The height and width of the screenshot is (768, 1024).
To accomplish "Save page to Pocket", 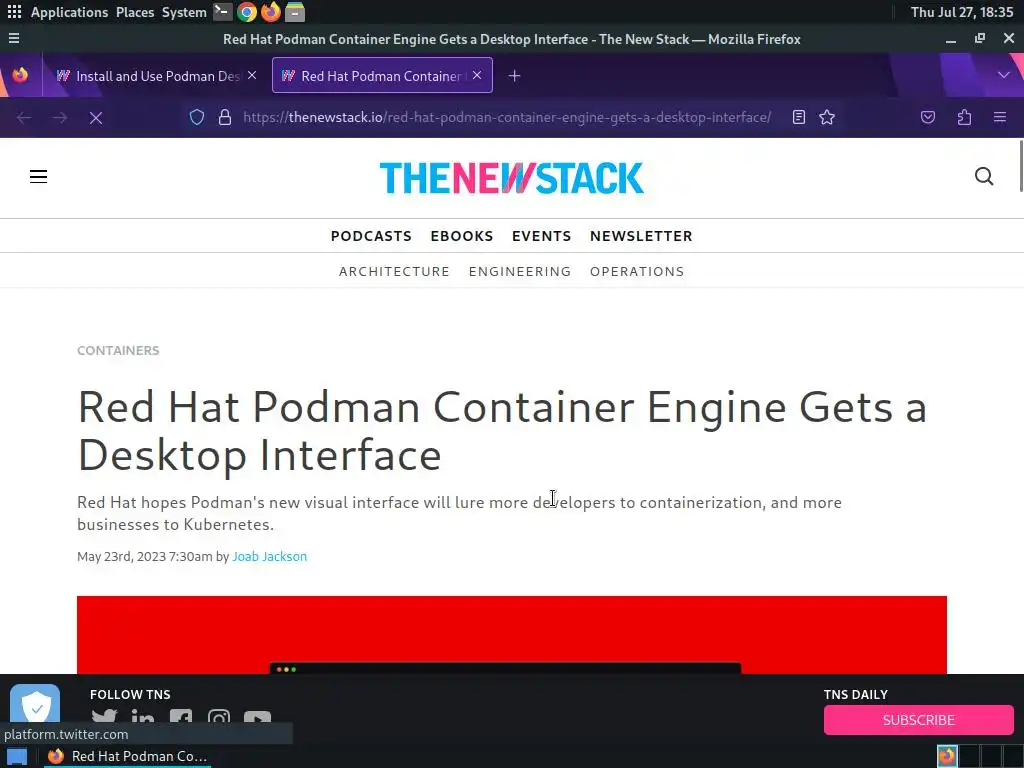I will [x=927, y=118].
